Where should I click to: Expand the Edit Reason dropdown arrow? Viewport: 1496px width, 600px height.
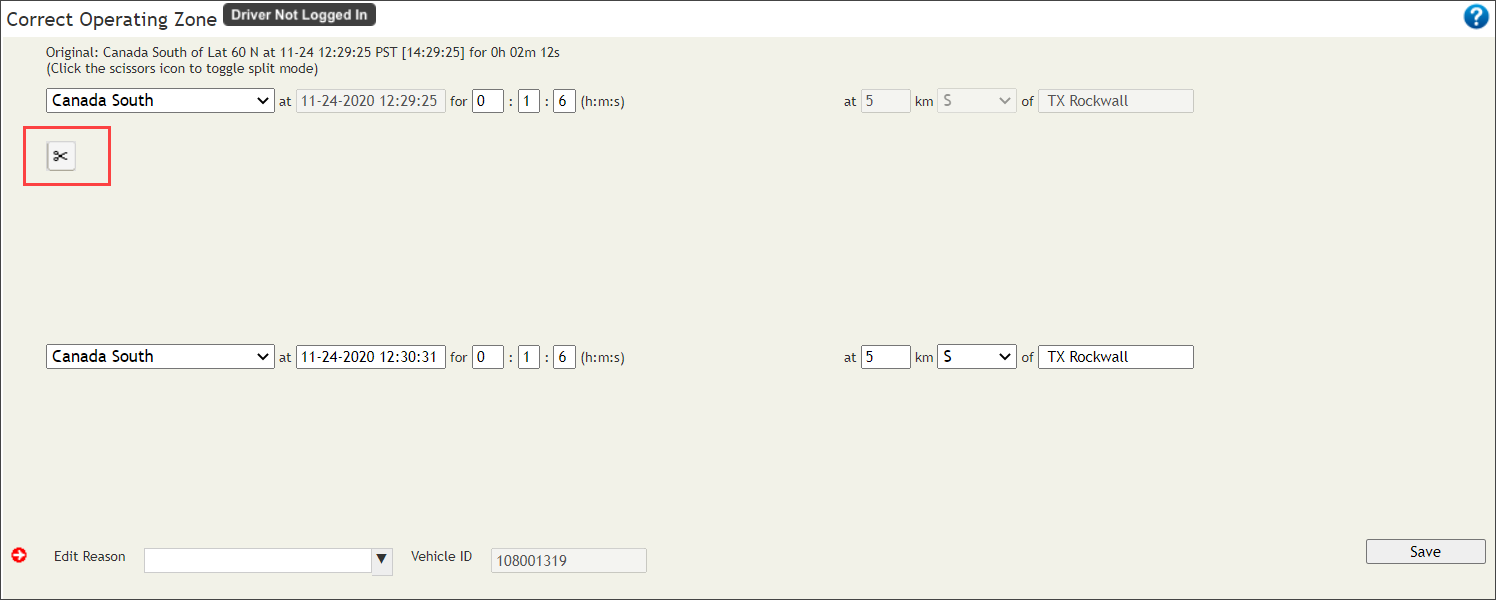(382, 560)
